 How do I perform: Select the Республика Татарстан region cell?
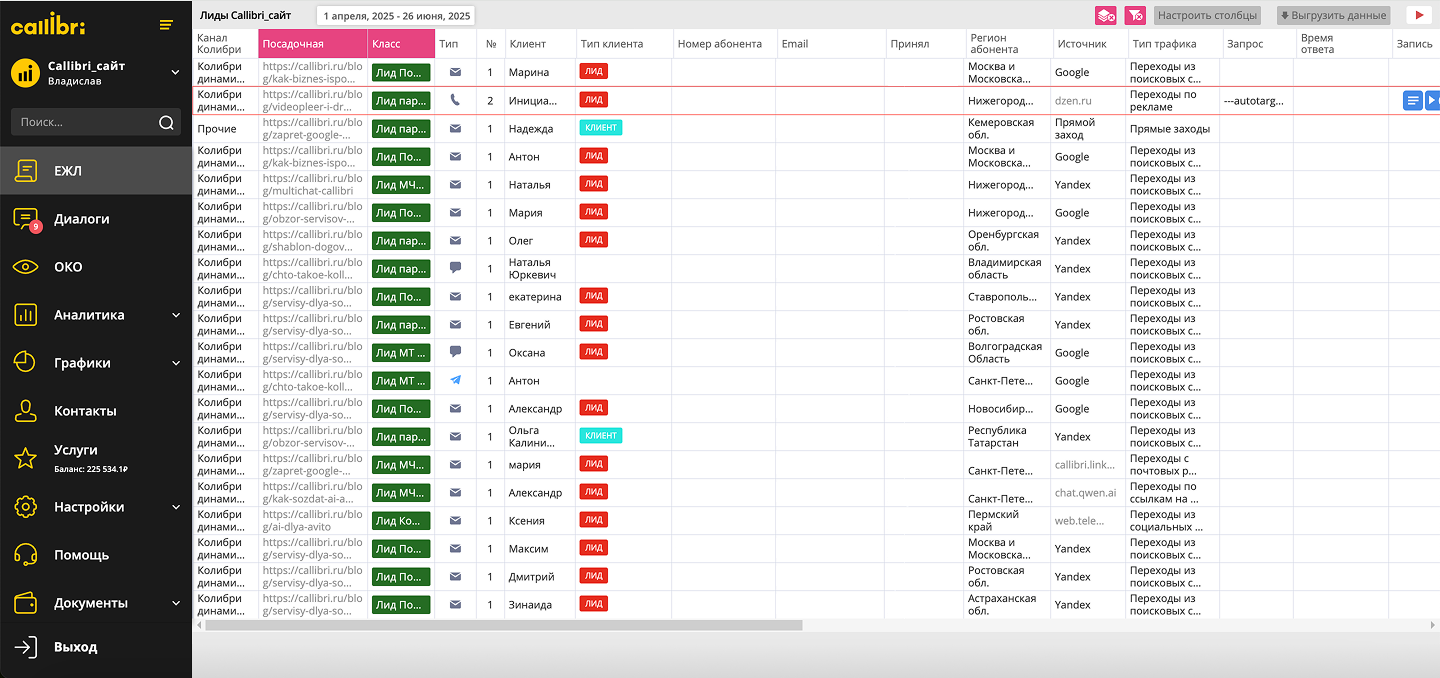[1007, 436]
